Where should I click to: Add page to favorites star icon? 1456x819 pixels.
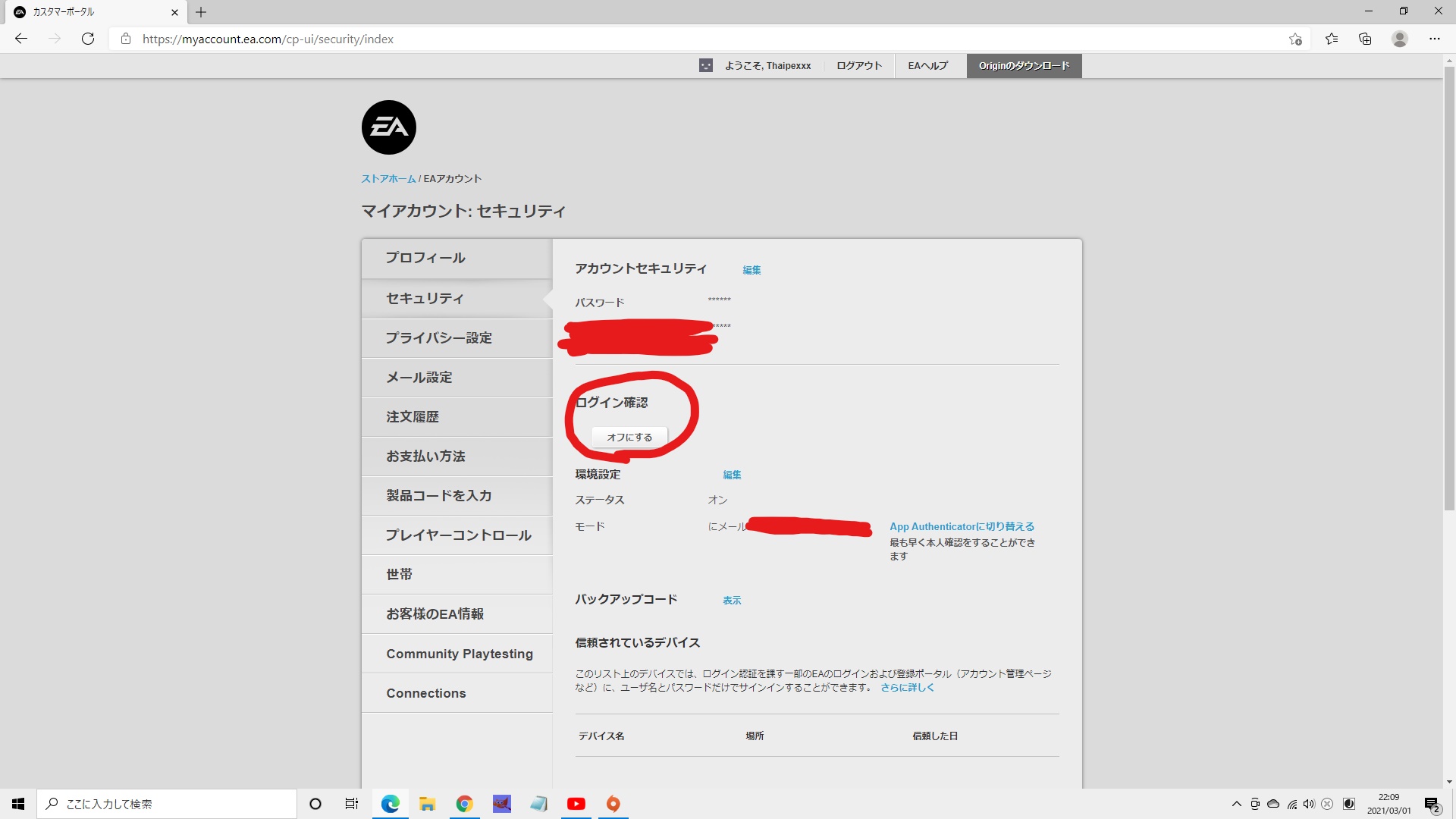coord(1295,39)
